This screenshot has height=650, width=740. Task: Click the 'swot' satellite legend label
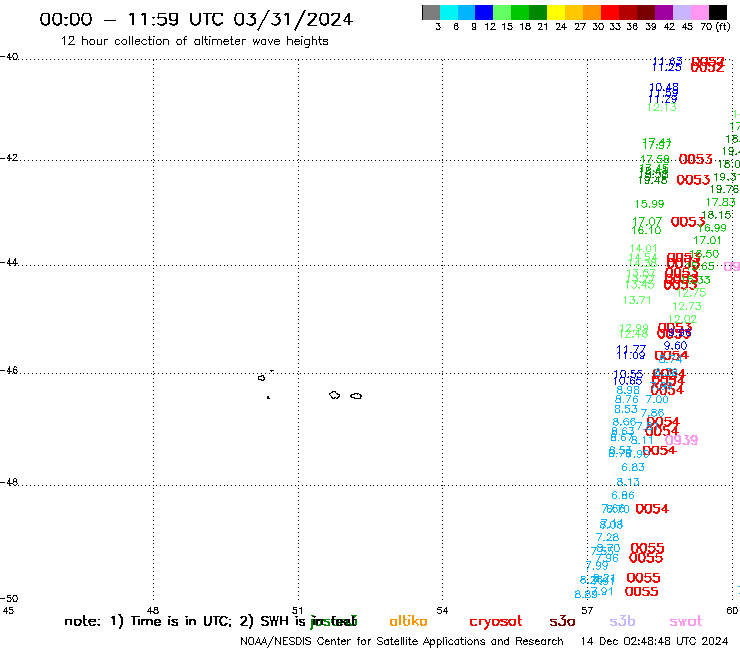[686, 622]
